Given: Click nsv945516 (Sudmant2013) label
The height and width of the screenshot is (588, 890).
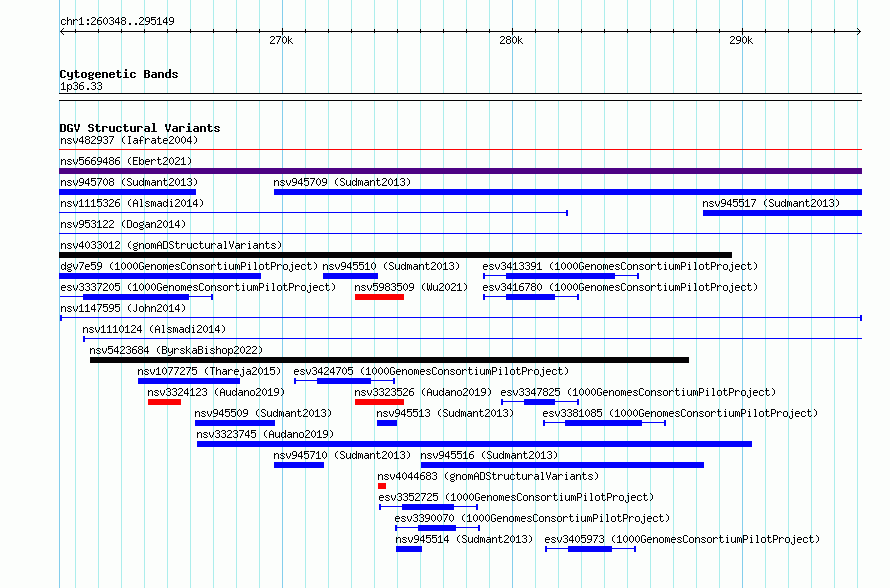Looking at the screenshot, I should pyautogui.click(x=489, y=455).
